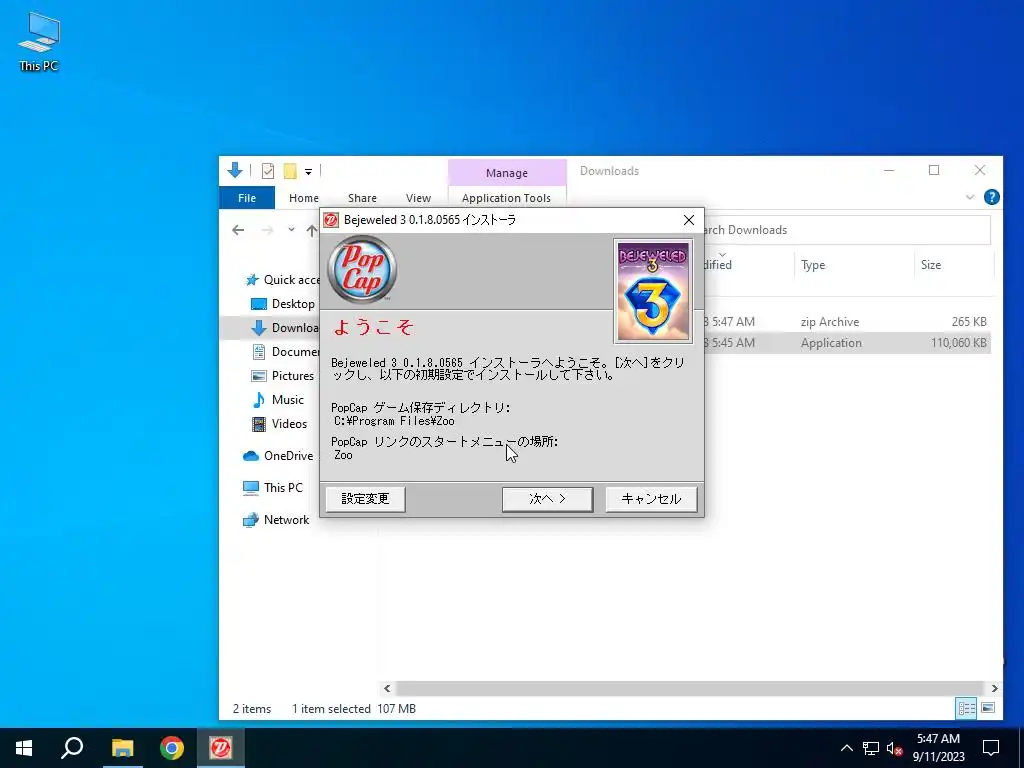Select Documents in navigation pane
This screenshot has width=1024, height=768.
(285, 352)
